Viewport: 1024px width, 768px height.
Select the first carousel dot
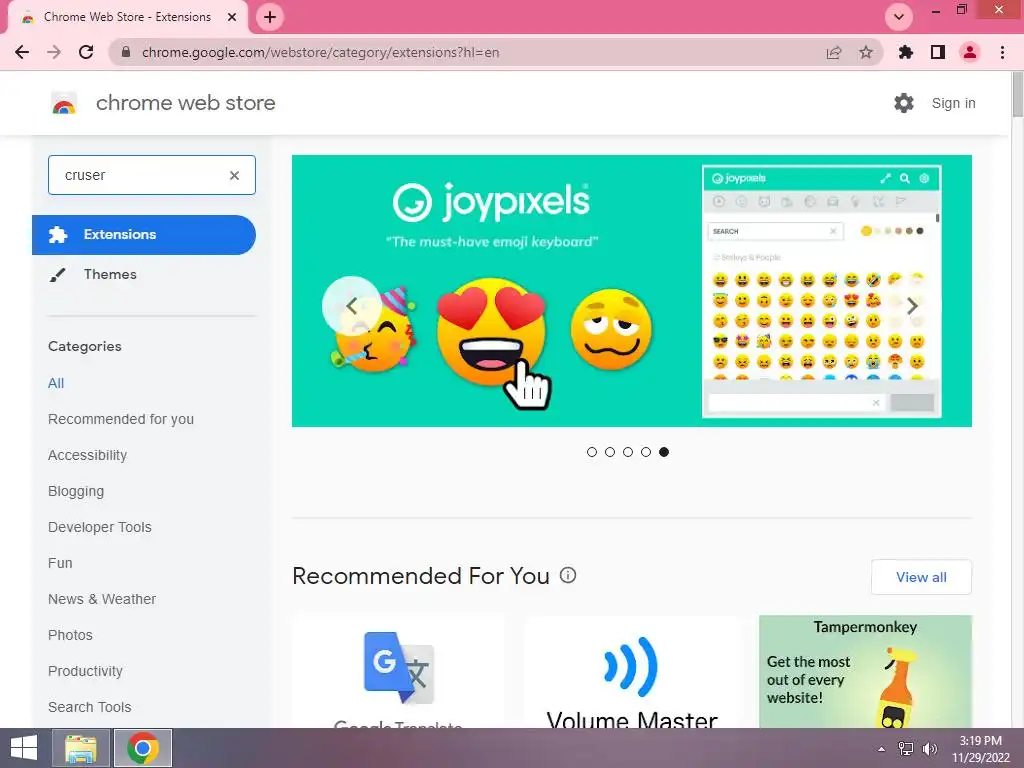pos(592,452)
